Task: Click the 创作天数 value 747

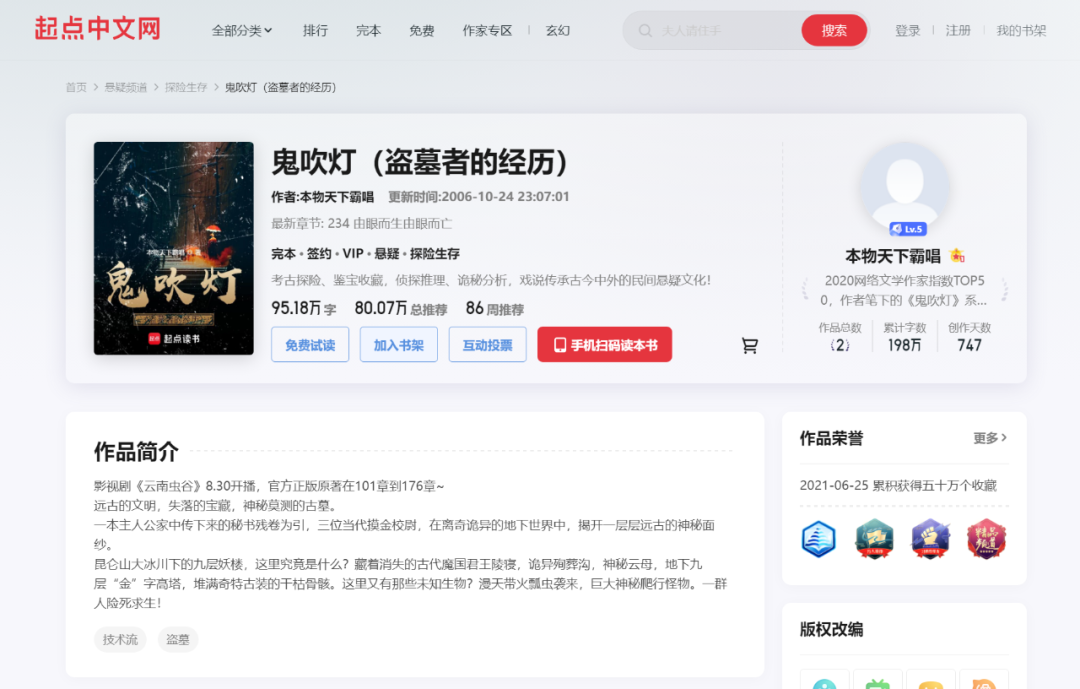Action: (x=969, y=345)
